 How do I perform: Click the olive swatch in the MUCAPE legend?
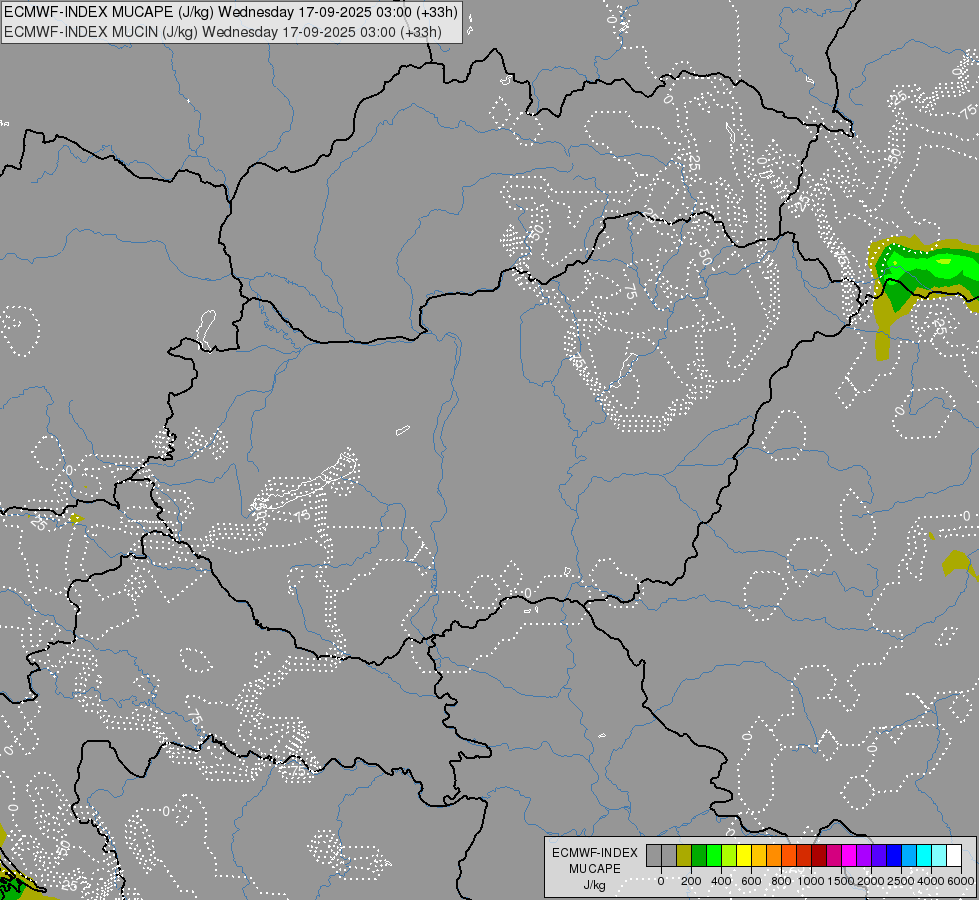click(684, 855)
